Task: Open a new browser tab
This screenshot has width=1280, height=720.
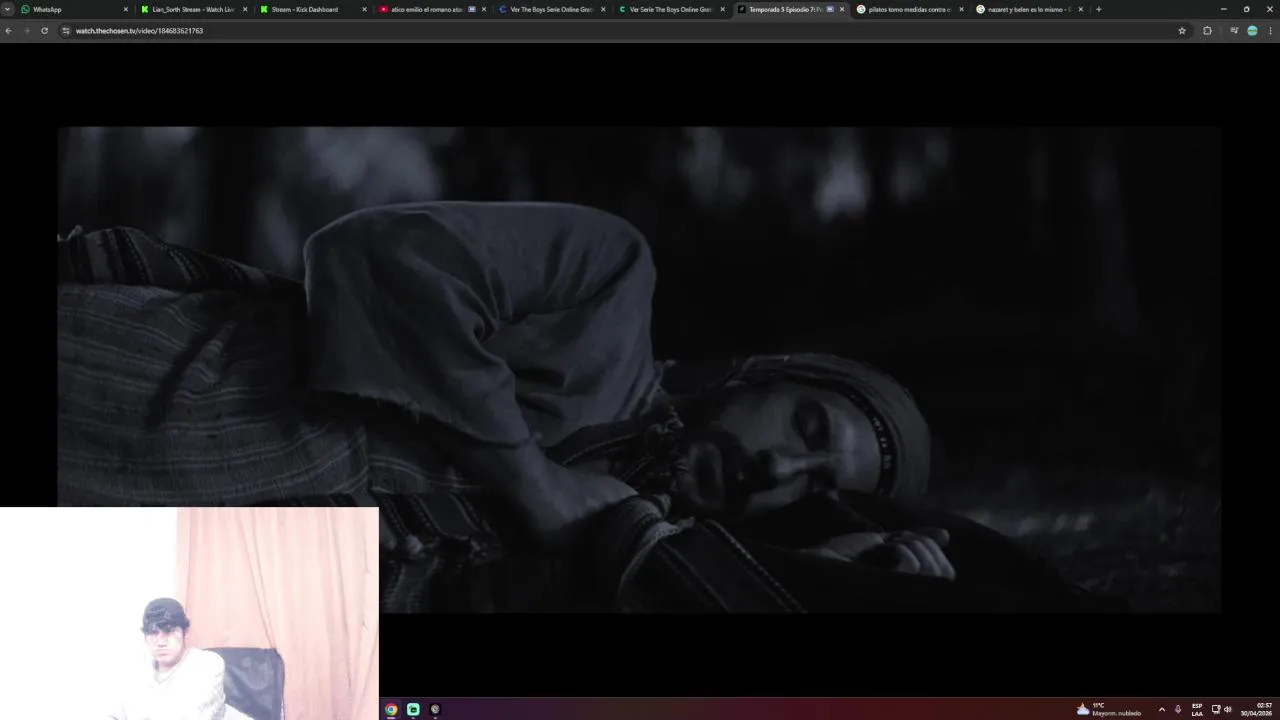Action: [x=1098, y=9]
